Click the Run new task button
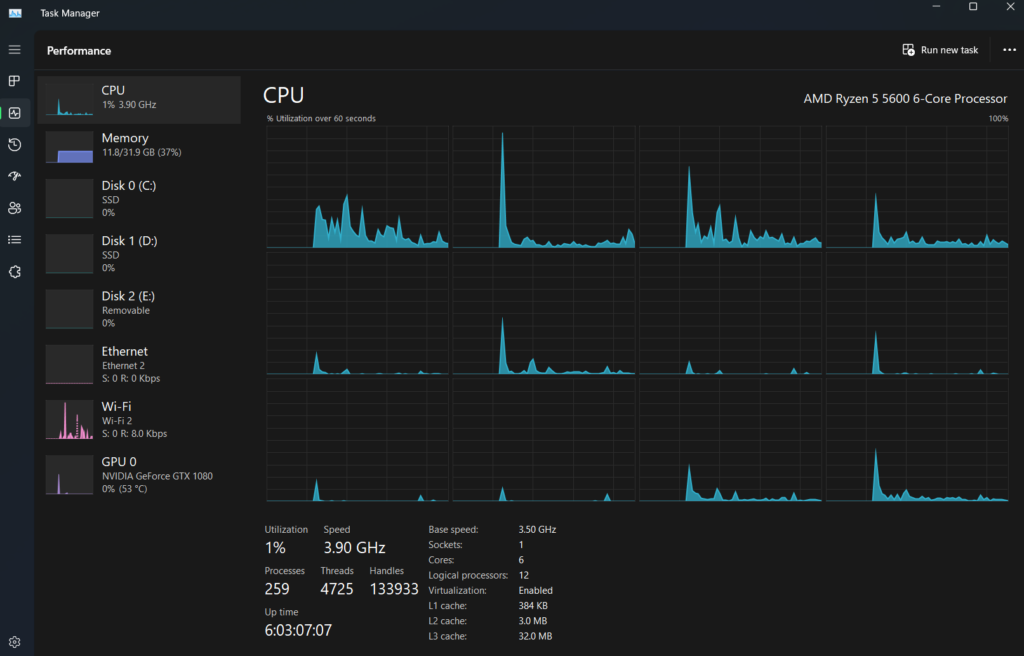Image resolution: width=1024 pixels, height=656 pixels. pyautogui.click(x=940, y=50)
